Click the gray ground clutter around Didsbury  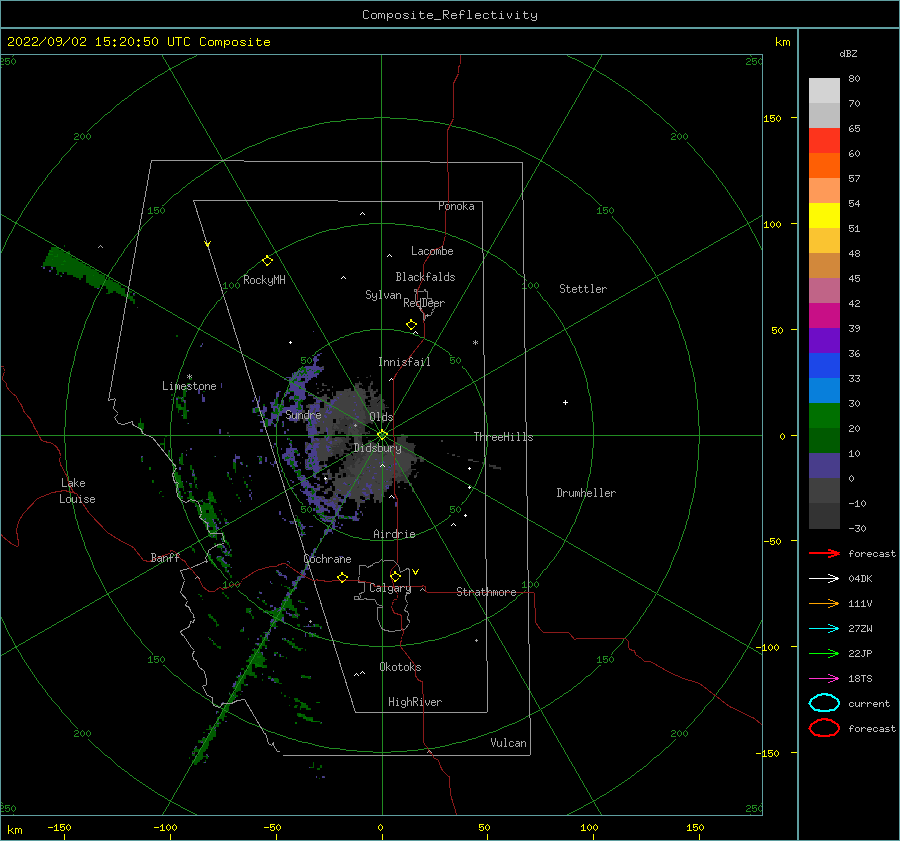point(367,445)
